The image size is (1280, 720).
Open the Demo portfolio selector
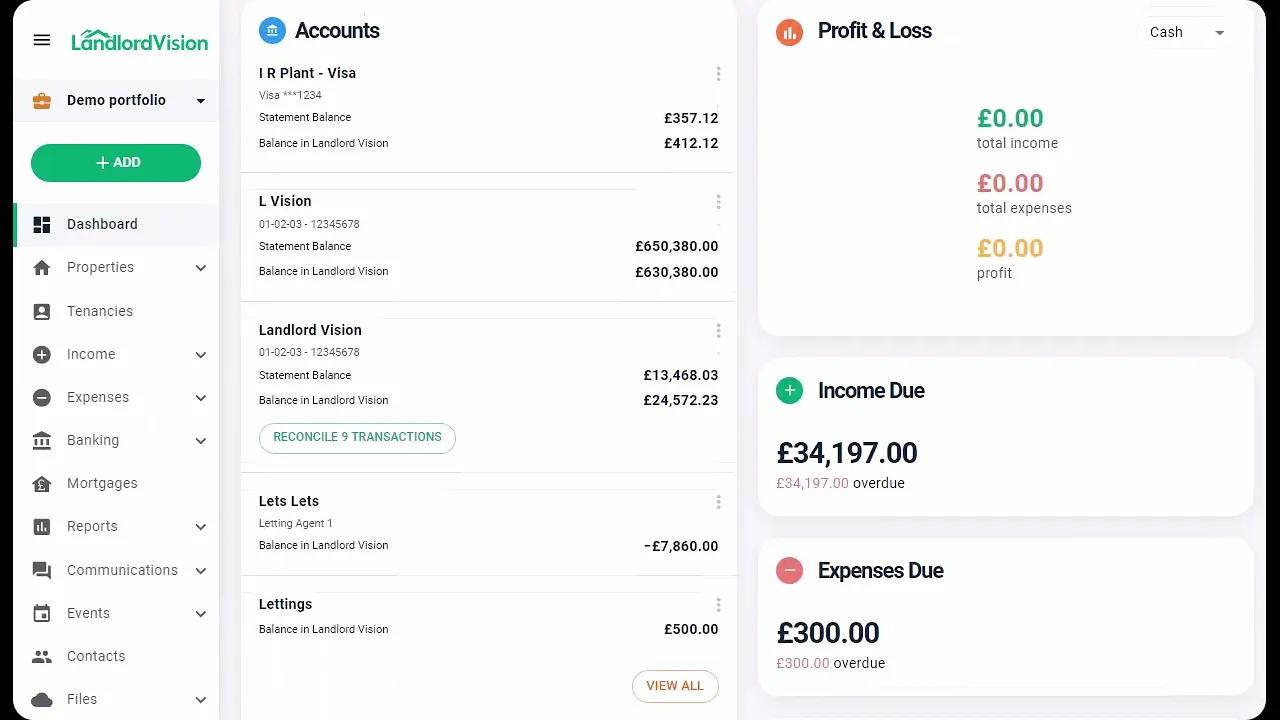[x=116, y=100]
